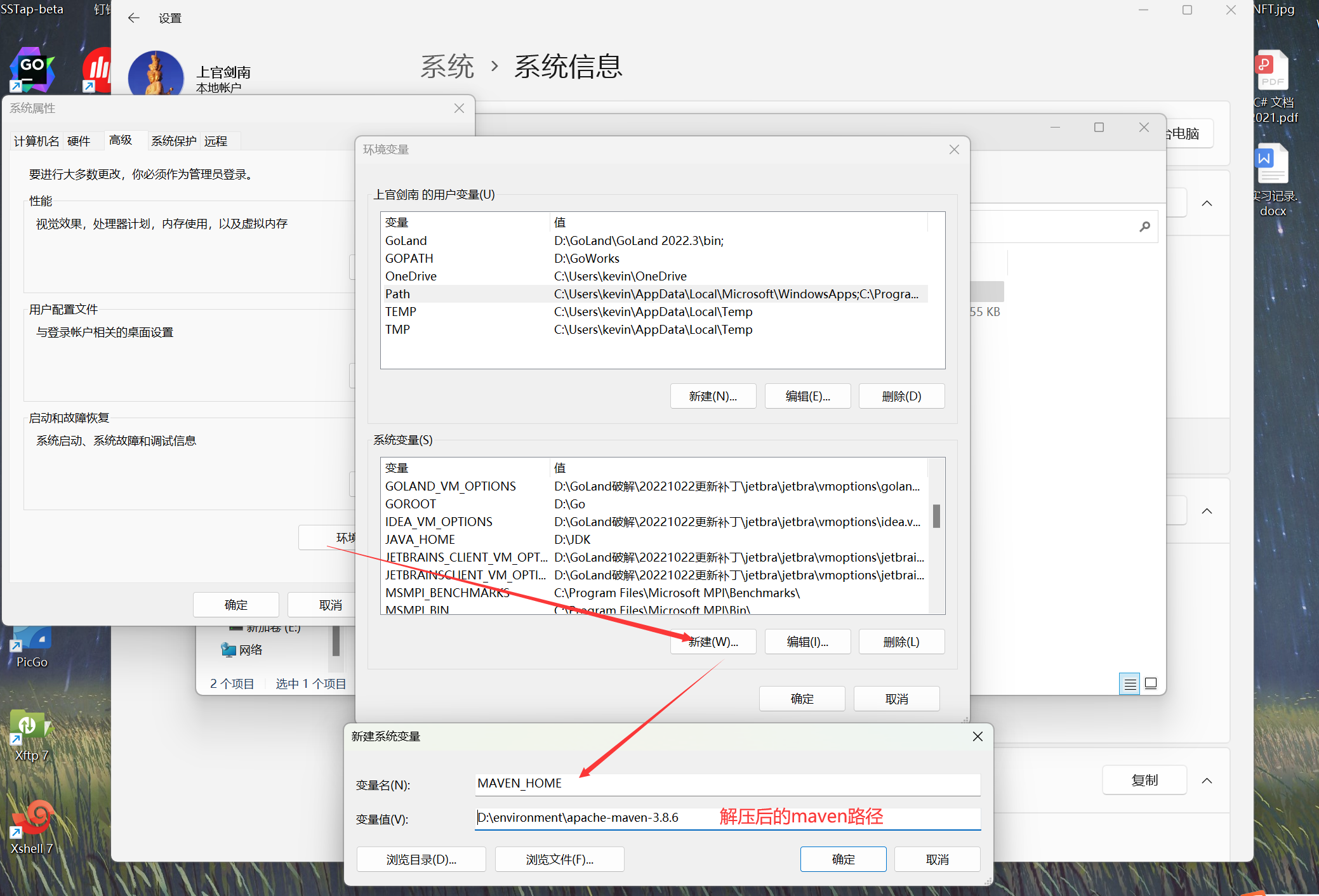Viewport: 1319px width, 896px height.
Task: Collapse the middle settings section chevron
Action: coord(1207,511)
